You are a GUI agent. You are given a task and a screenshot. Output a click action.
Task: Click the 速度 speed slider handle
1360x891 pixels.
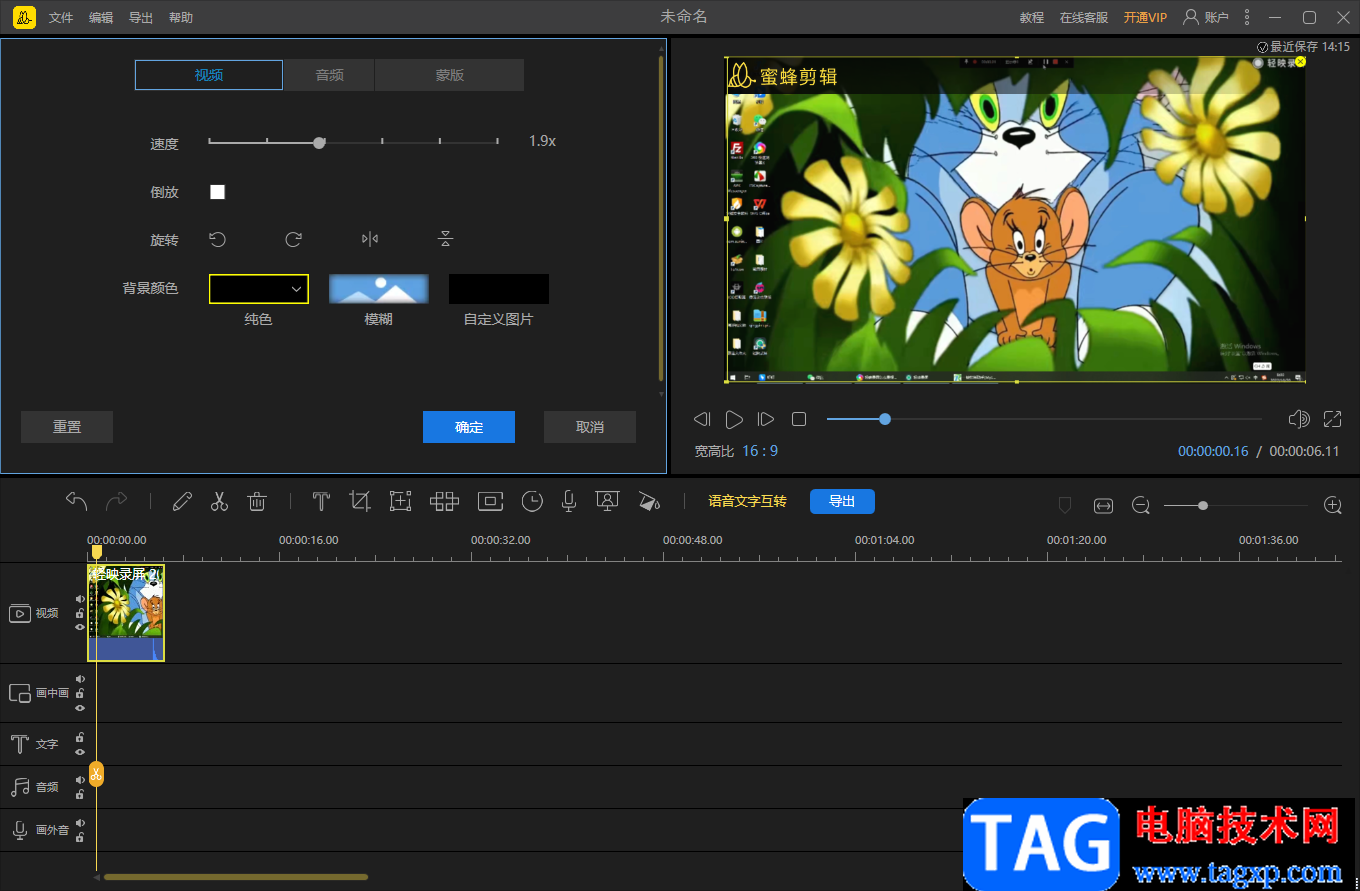pos(319,143)
